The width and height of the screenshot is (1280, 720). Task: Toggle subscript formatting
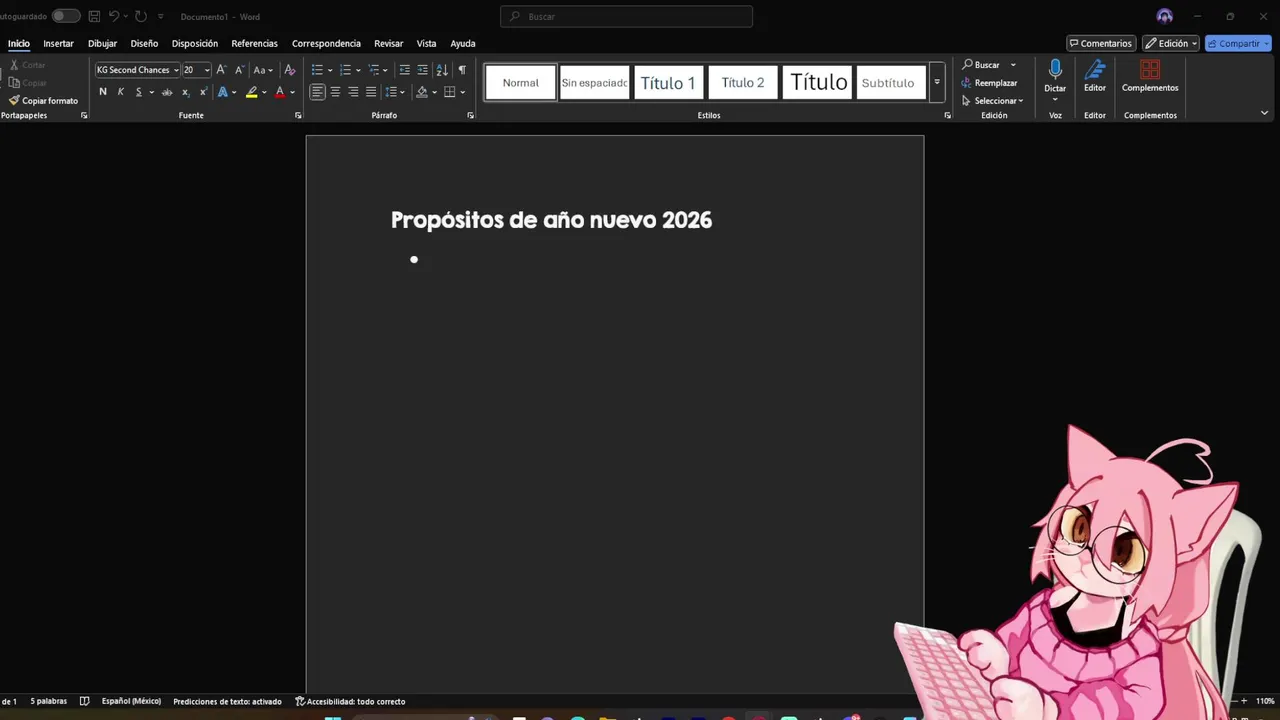click(x=185, y=92)
